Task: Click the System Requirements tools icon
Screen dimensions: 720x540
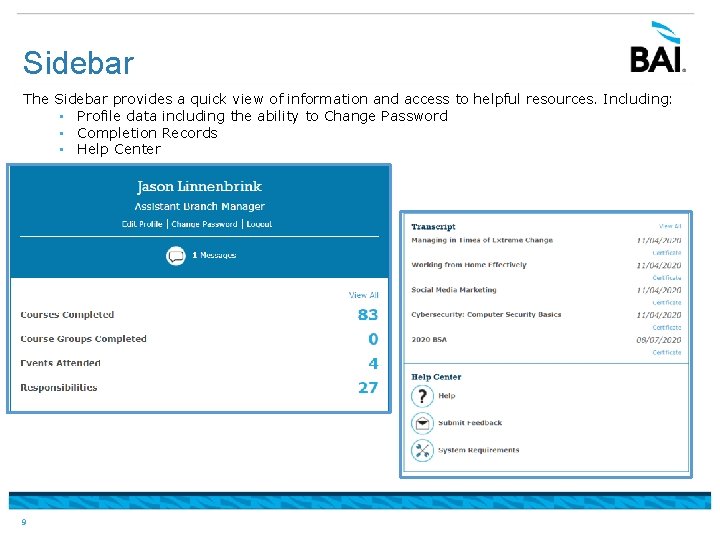Action: (422, 450)
